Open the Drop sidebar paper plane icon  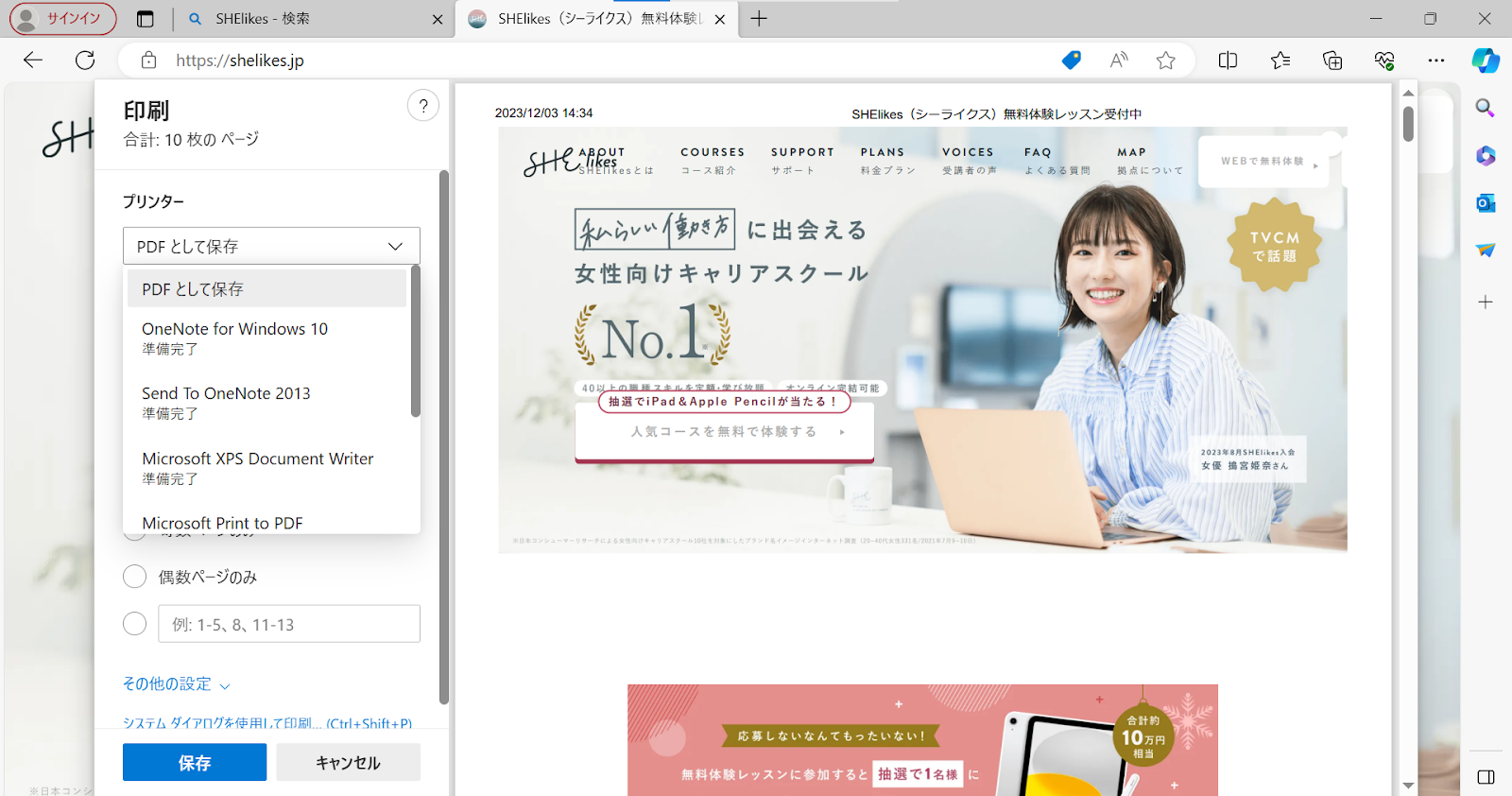point(1486,251)
